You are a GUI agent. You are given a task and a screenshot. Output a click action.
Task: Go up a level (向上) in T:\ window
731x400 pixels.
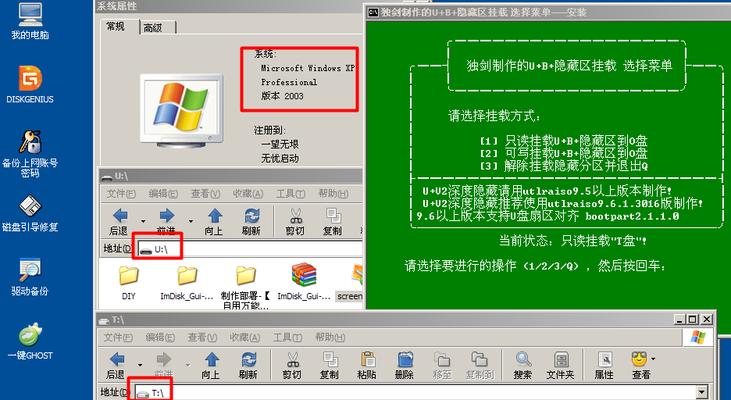point(211,366)
